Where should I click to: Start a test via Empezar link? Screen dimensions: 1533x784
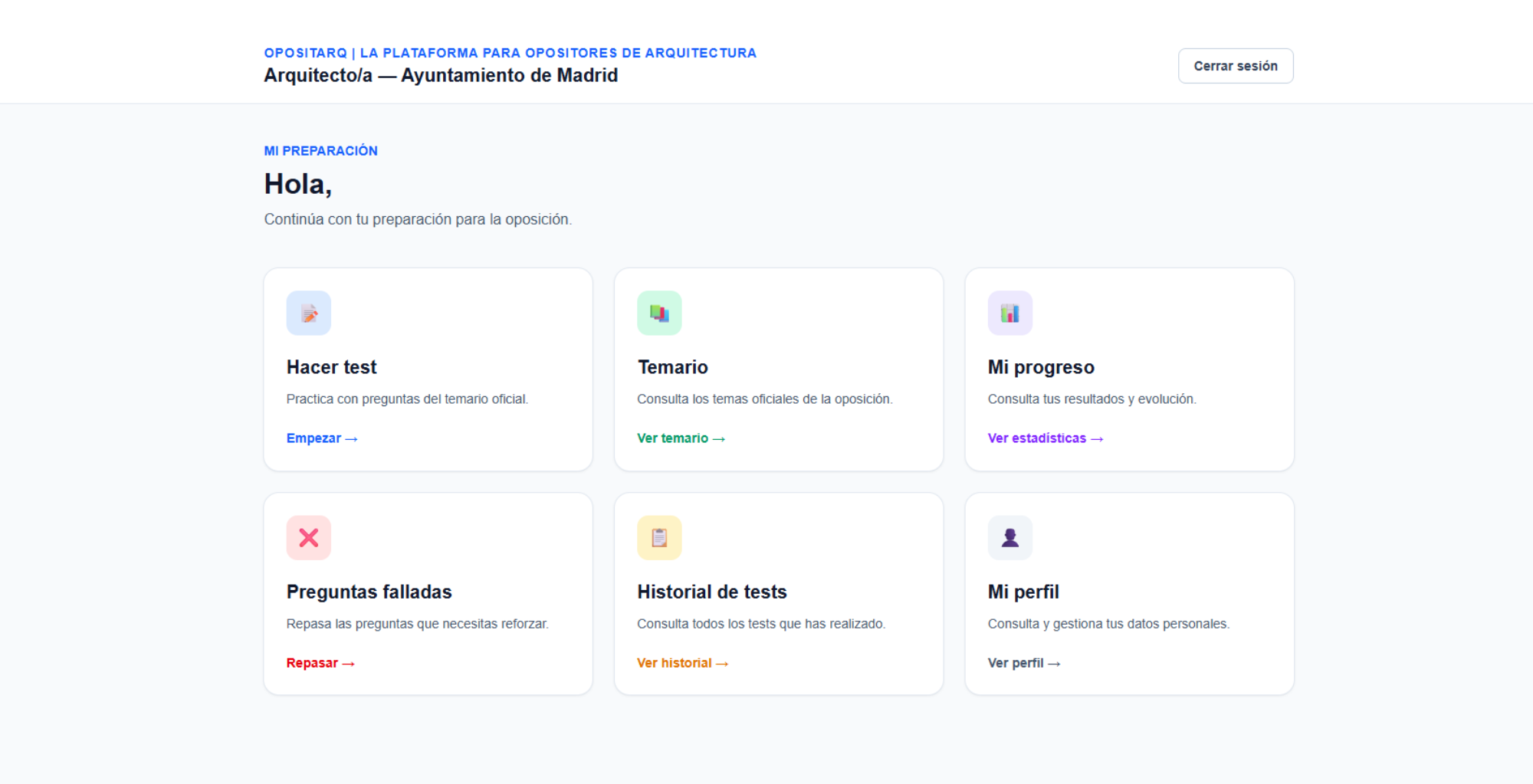tap(322, 438)
